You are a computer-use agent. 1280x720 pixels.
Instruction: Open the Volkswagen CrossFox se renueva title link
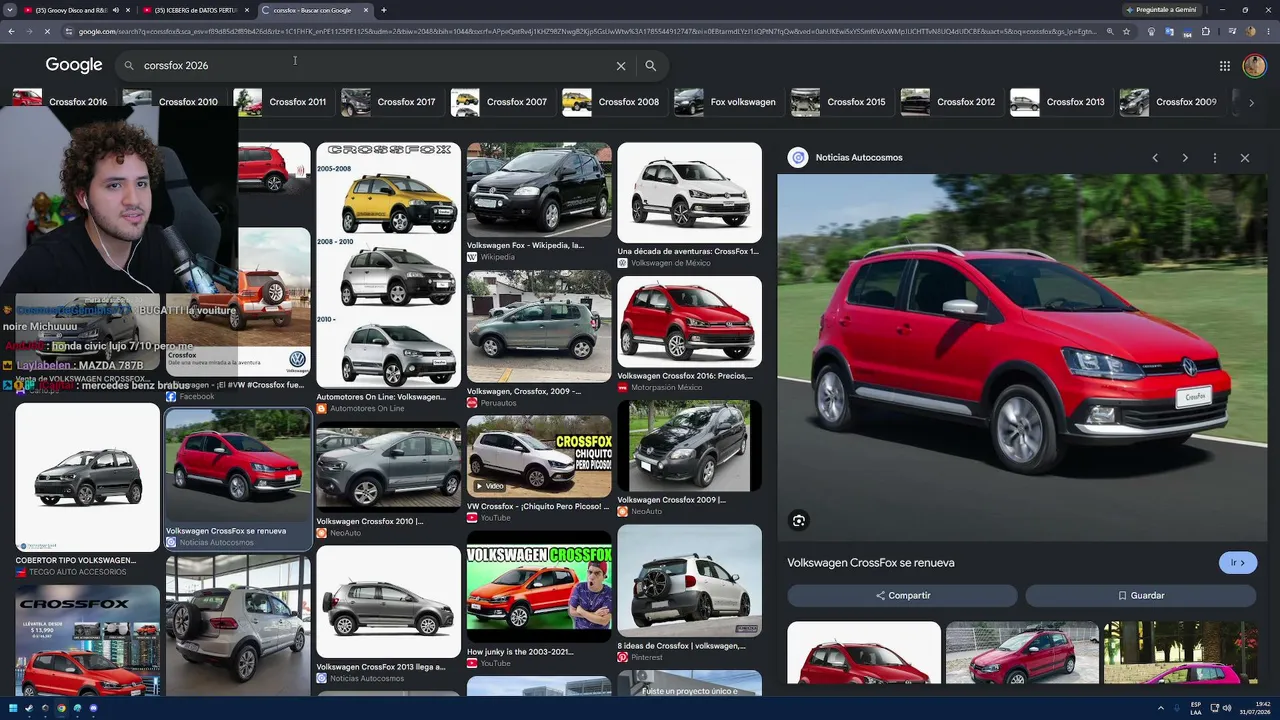[x=871, y=563]
